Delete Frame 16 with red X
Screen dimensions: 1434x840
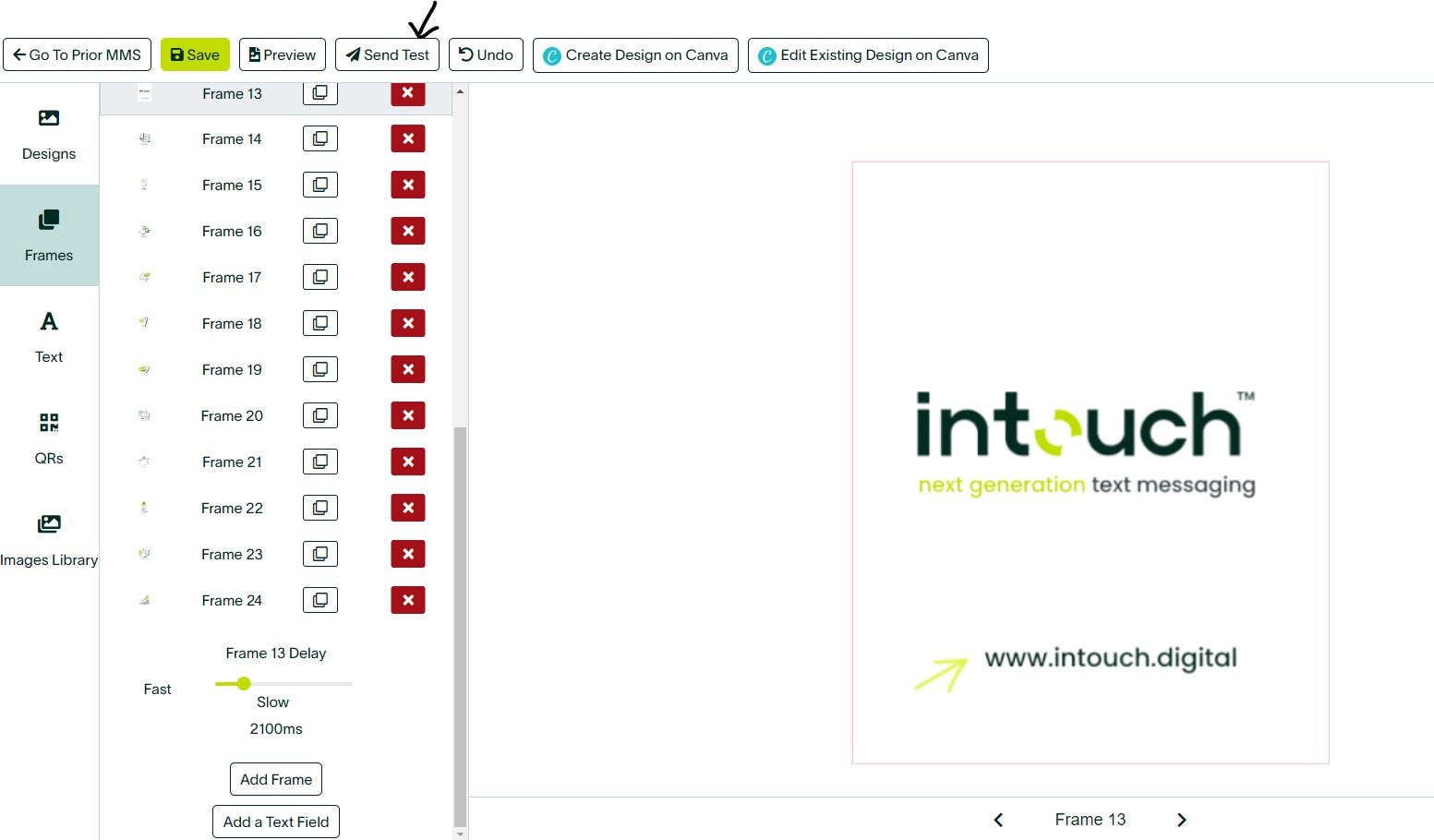tap(408, 231)
